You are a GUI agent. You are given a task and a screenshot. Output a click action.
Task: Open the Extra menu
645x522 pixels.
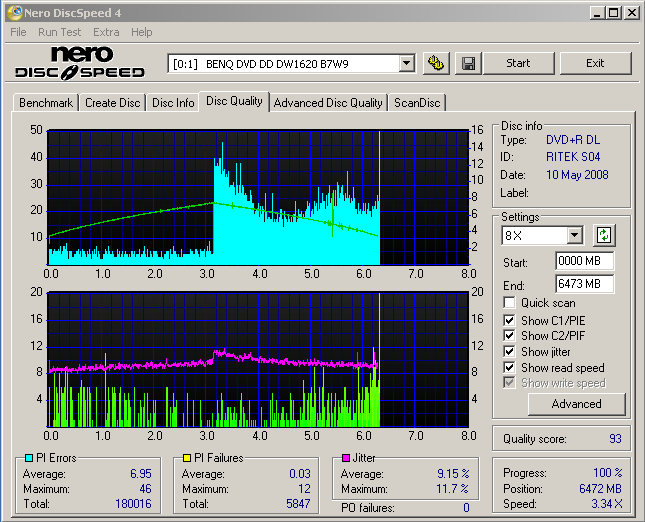tap(106, 32)
